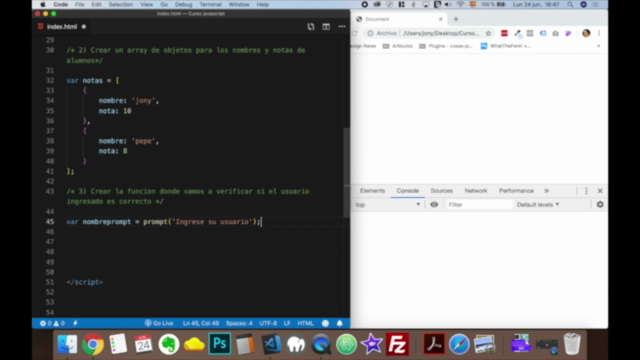Open Console settings gear

[600, 204]
